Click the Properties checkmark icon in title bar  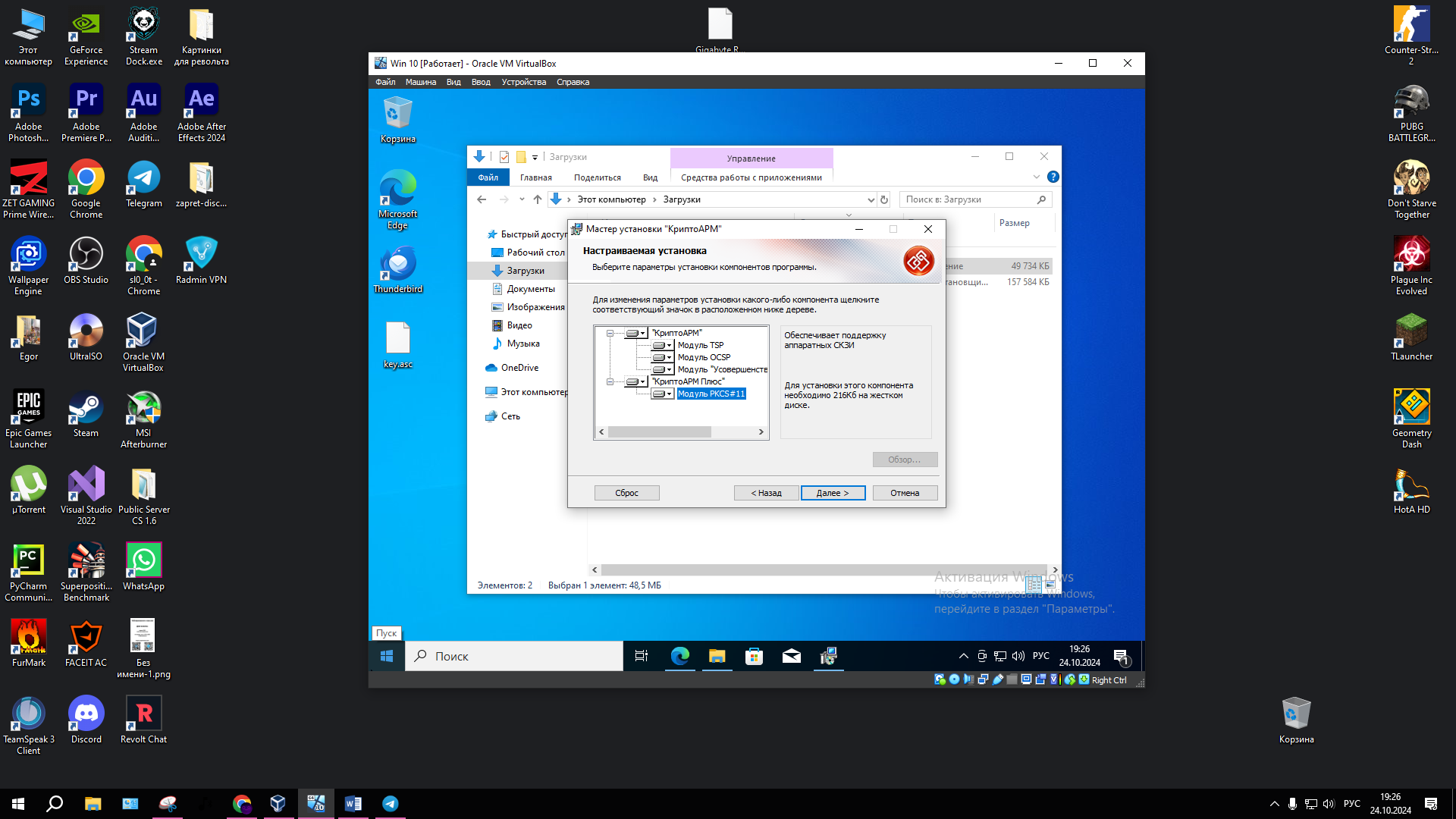504,157
